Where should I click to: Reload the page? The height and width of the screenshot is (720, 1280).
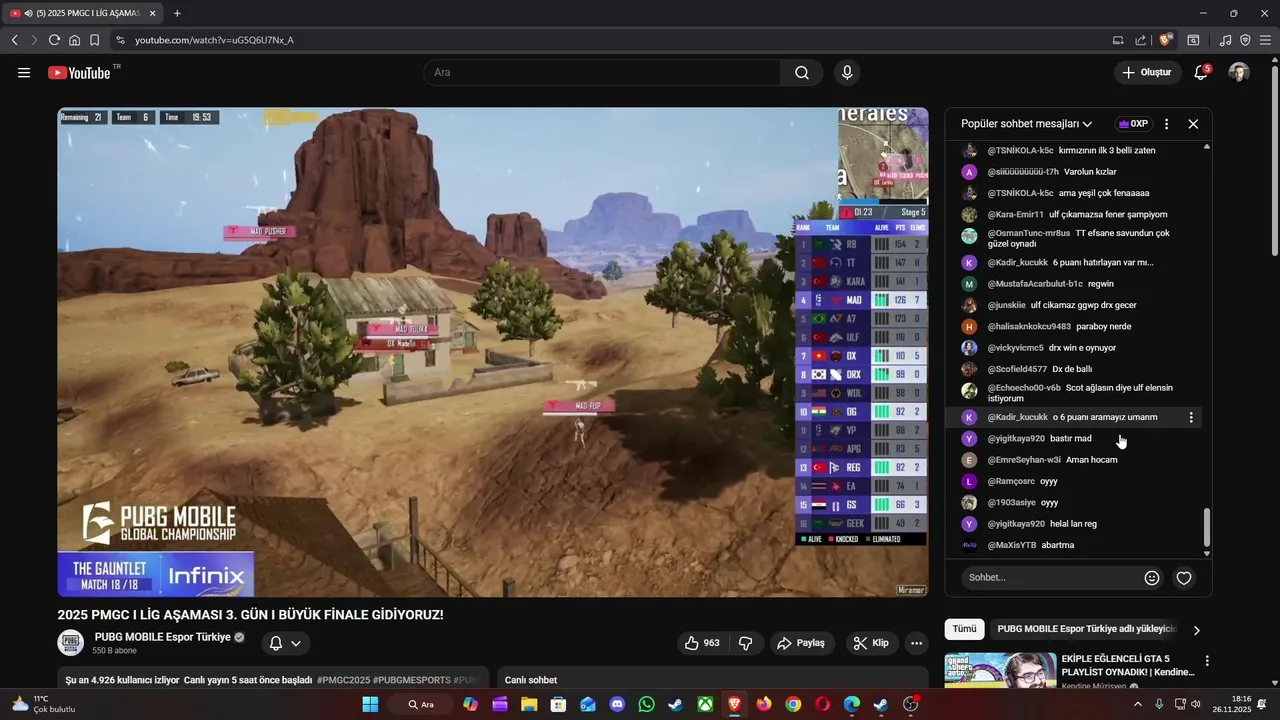(54, 40)
